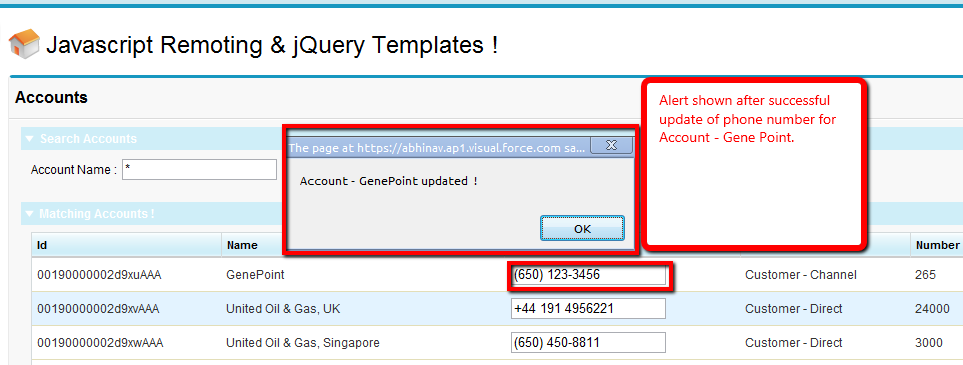
Task: Click the Account Name label
Action: [74, 170]
